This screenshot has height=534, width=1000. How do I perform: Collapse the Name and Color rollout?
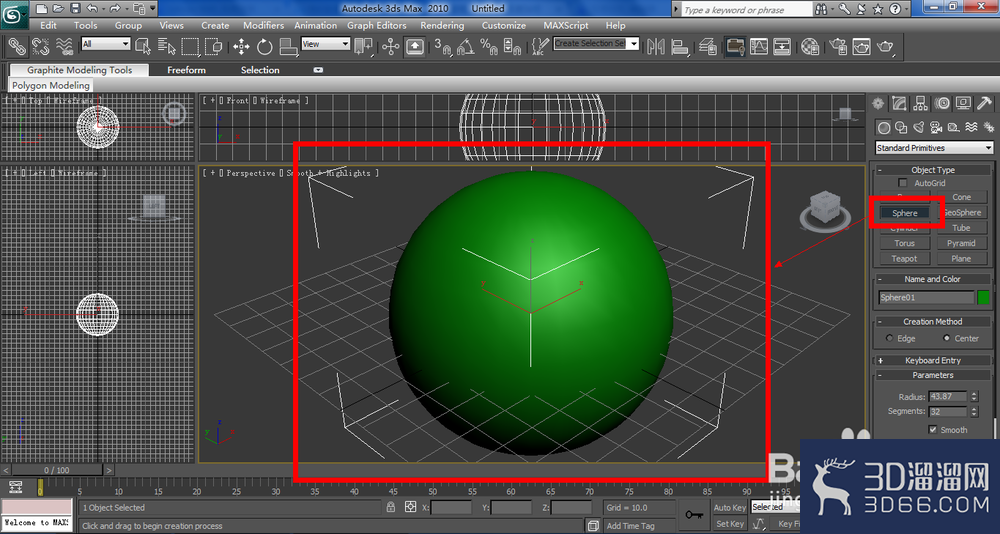point(932,279)
